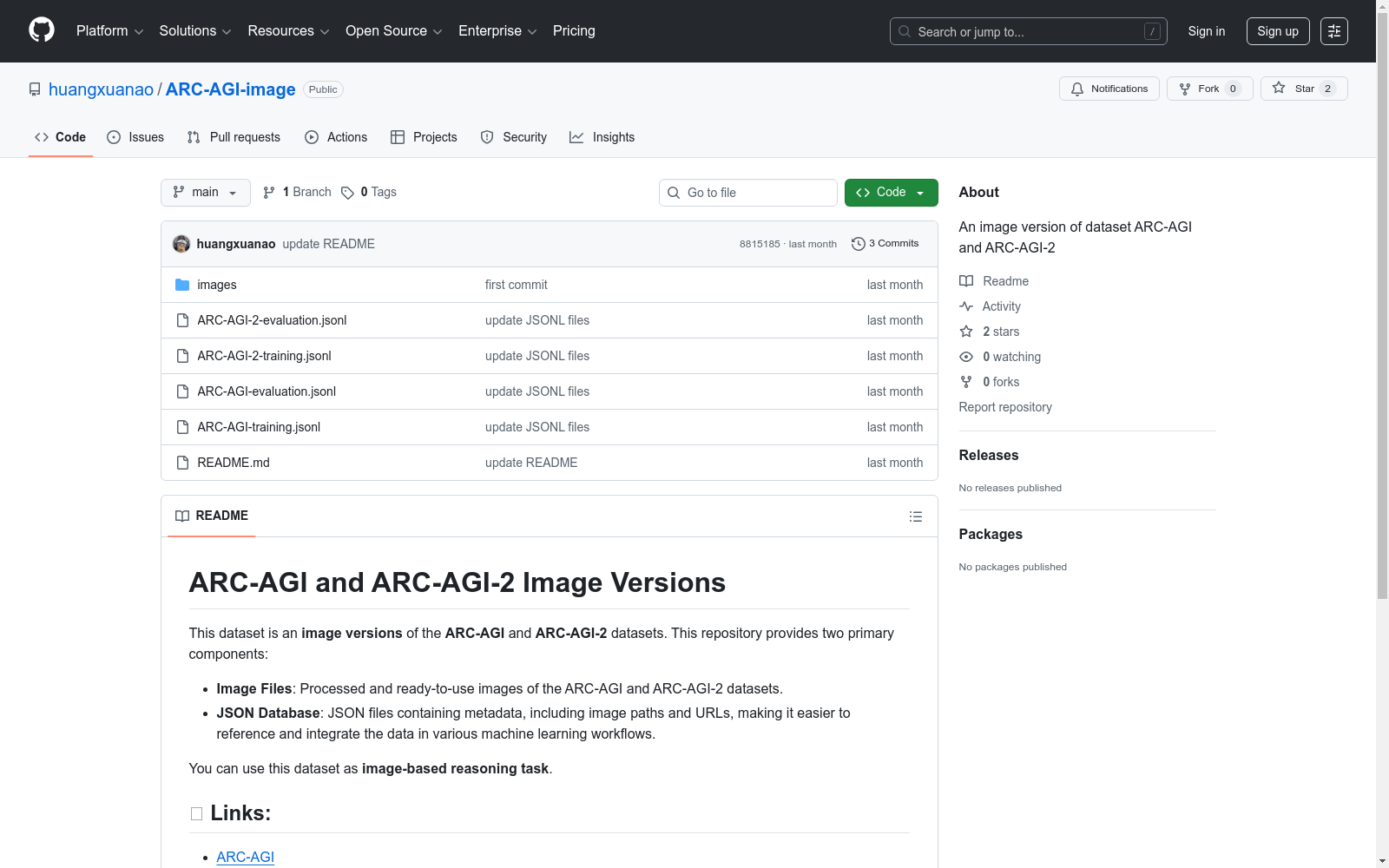Open the command palette icon button

click(1334, 31)
